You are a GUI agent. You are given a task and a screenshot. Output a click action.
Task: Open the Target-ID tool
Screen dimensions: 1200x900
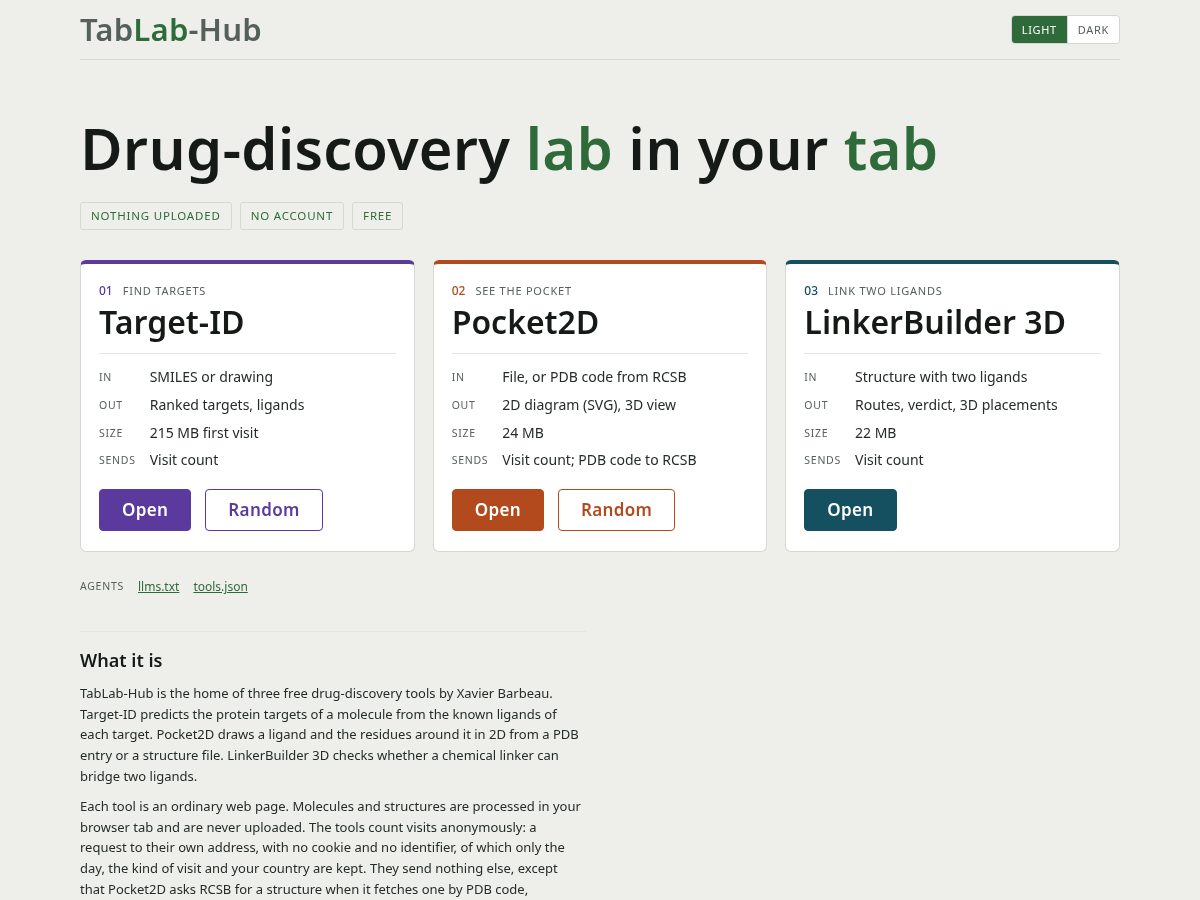pos(145,510)
